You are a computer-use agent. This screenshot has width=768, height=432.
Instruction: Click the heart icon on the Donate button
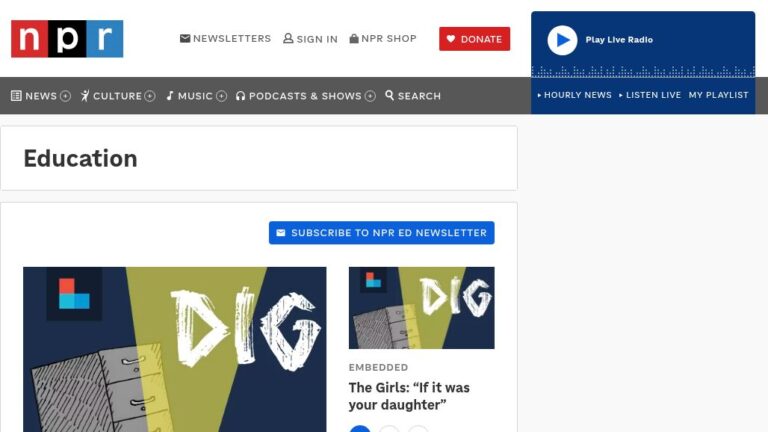451,39
